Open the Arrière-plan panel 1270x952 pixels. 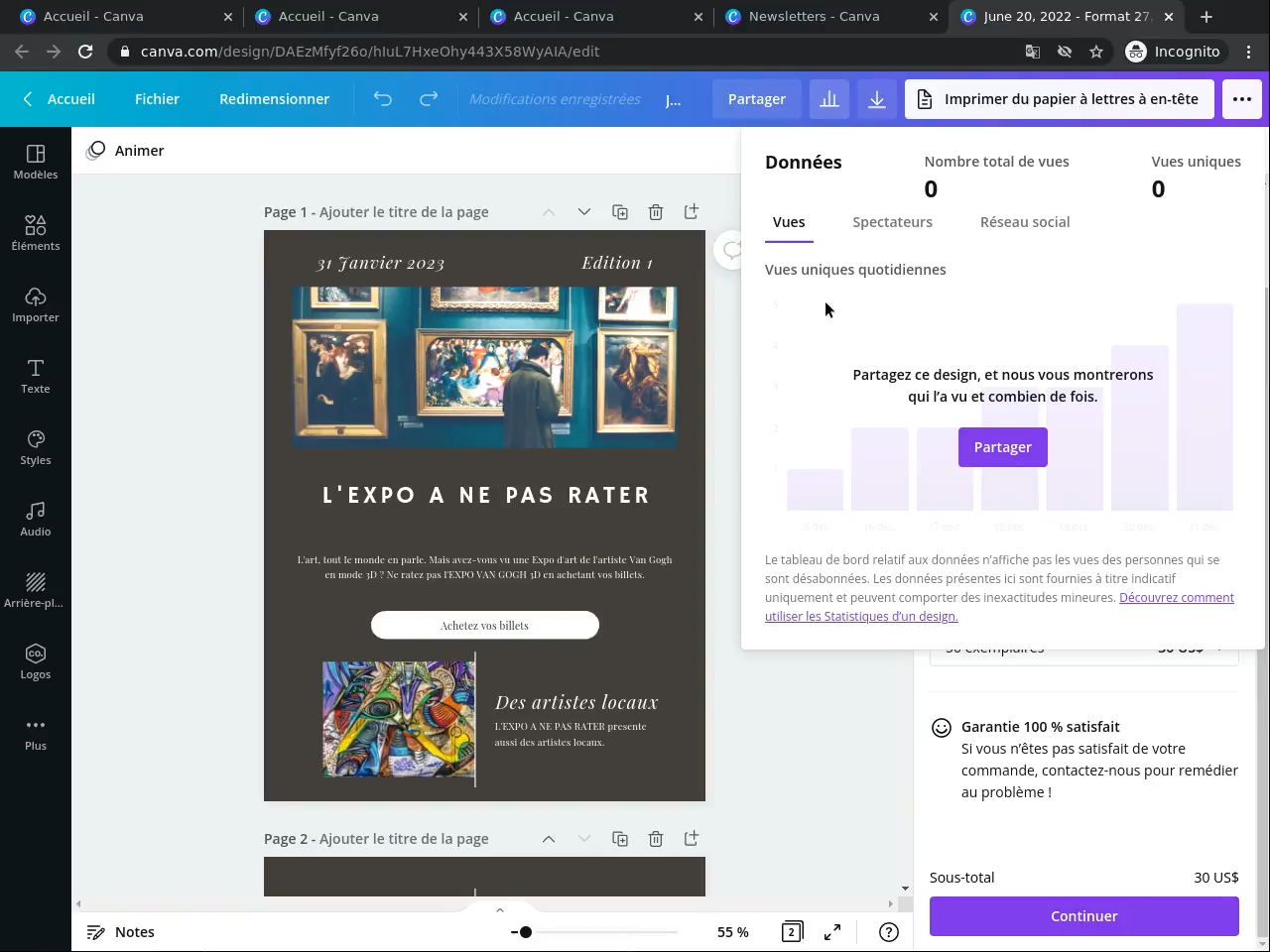coord(36,590)
